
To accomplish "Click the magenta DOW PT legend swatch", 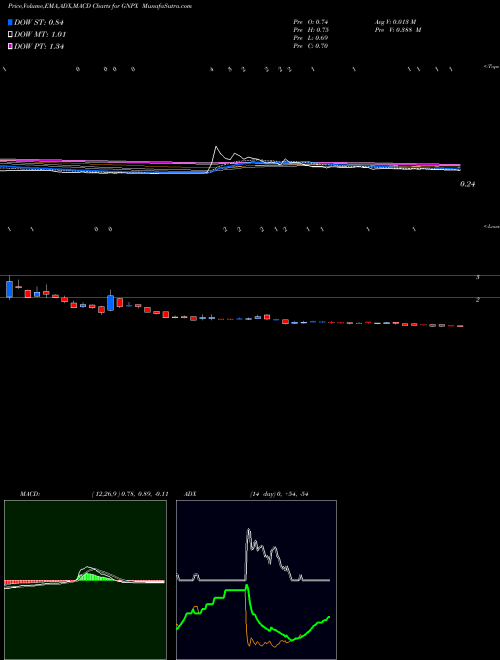I will [x=10, y=47].
